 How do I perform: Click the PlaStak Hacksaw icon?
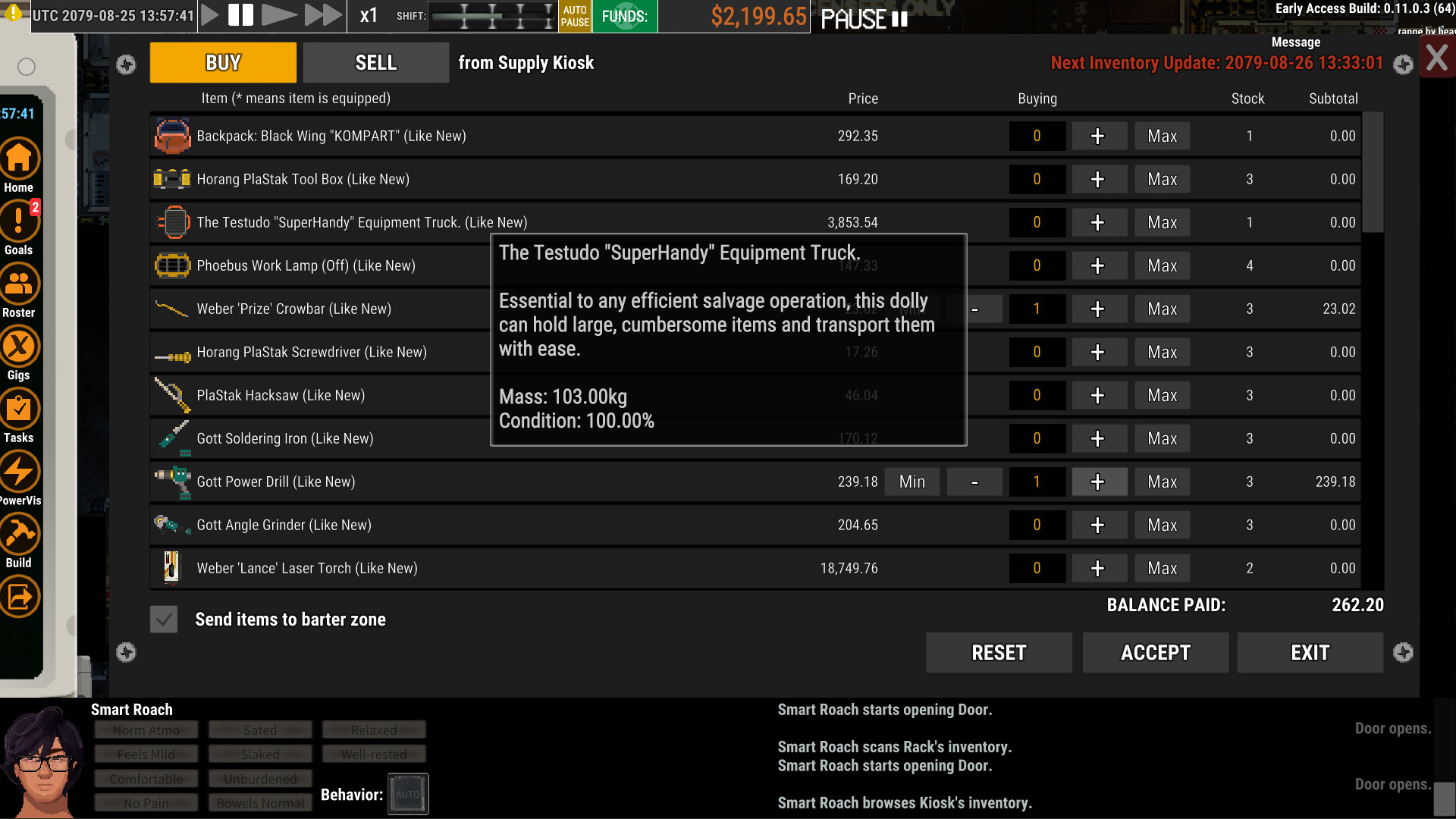(172, 395)
